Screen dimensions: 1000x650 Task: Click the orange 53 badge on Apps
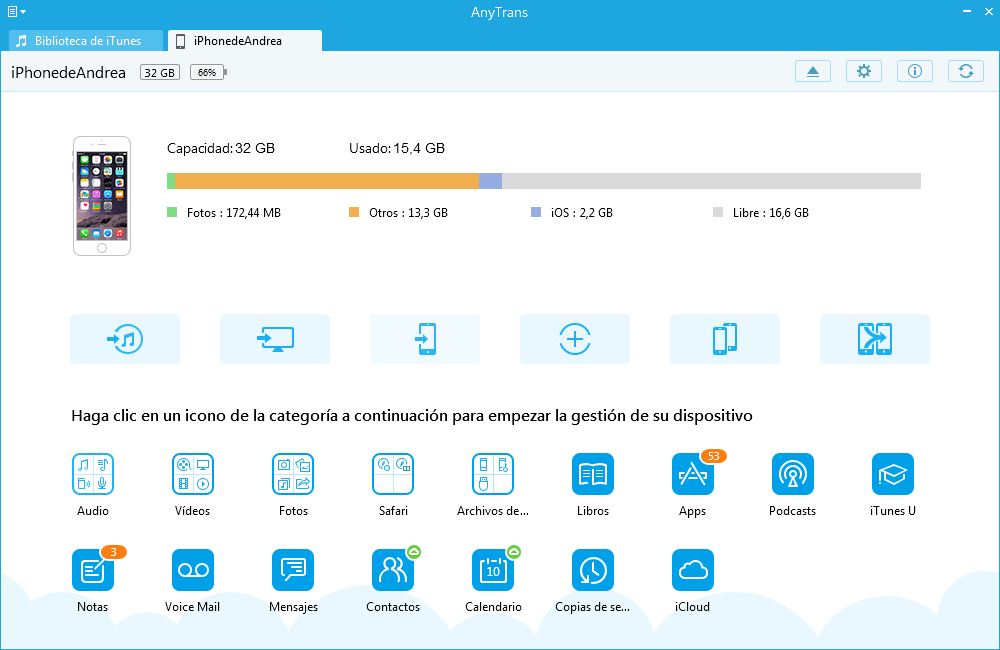714,456
